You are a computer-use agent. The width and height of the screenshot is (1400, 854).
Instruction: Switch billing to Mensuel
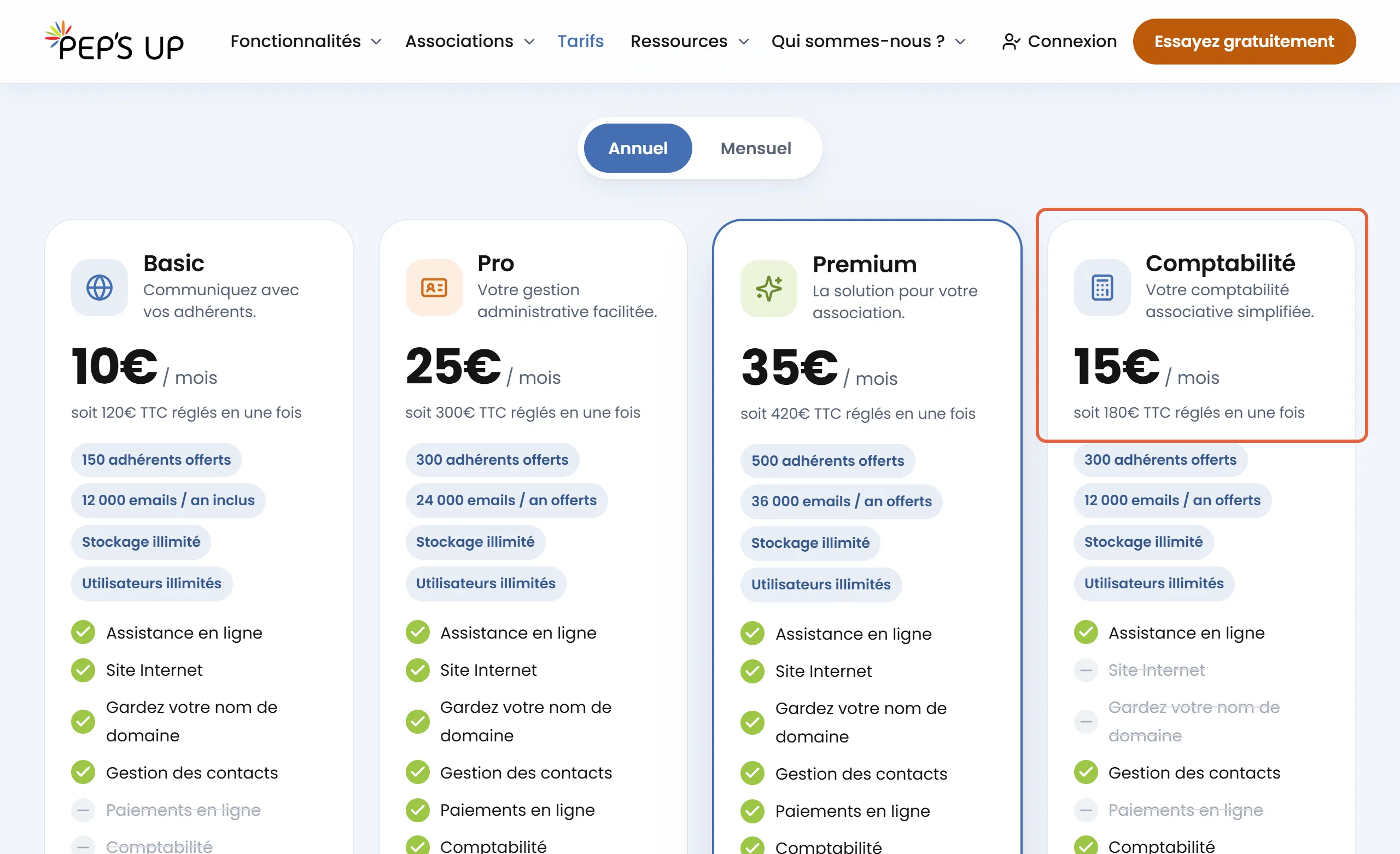point(755,148)
